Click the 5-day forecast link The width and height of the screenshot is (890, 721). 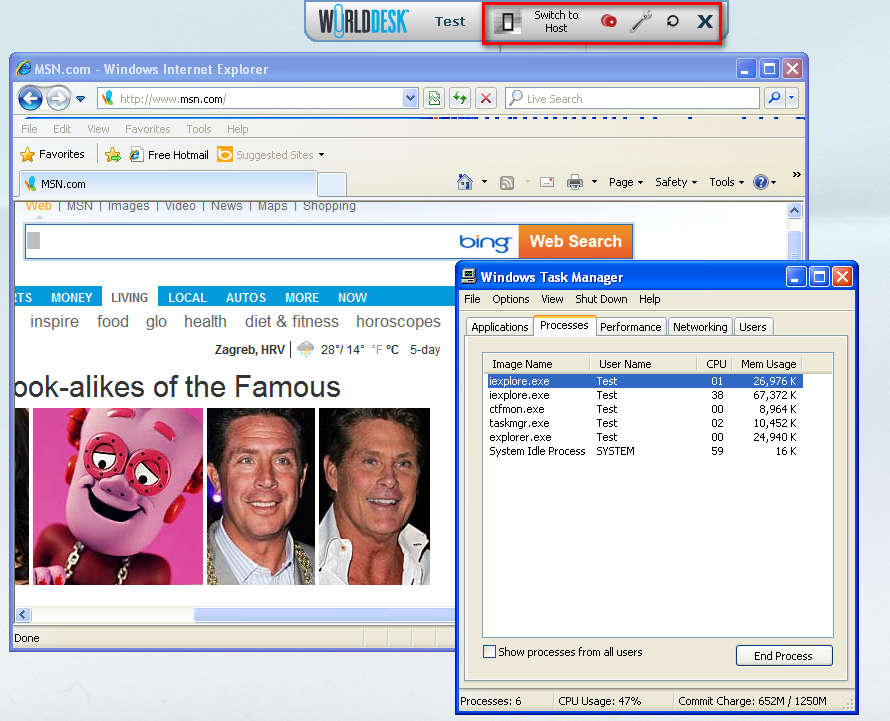pos(425,350)
